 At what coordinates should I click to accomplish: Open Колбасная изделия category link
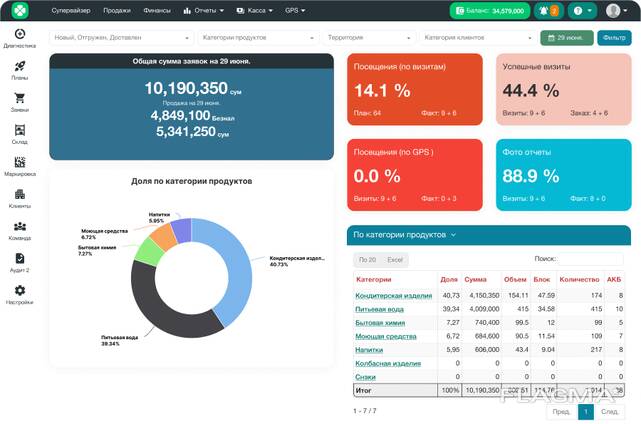pos(388,363)
